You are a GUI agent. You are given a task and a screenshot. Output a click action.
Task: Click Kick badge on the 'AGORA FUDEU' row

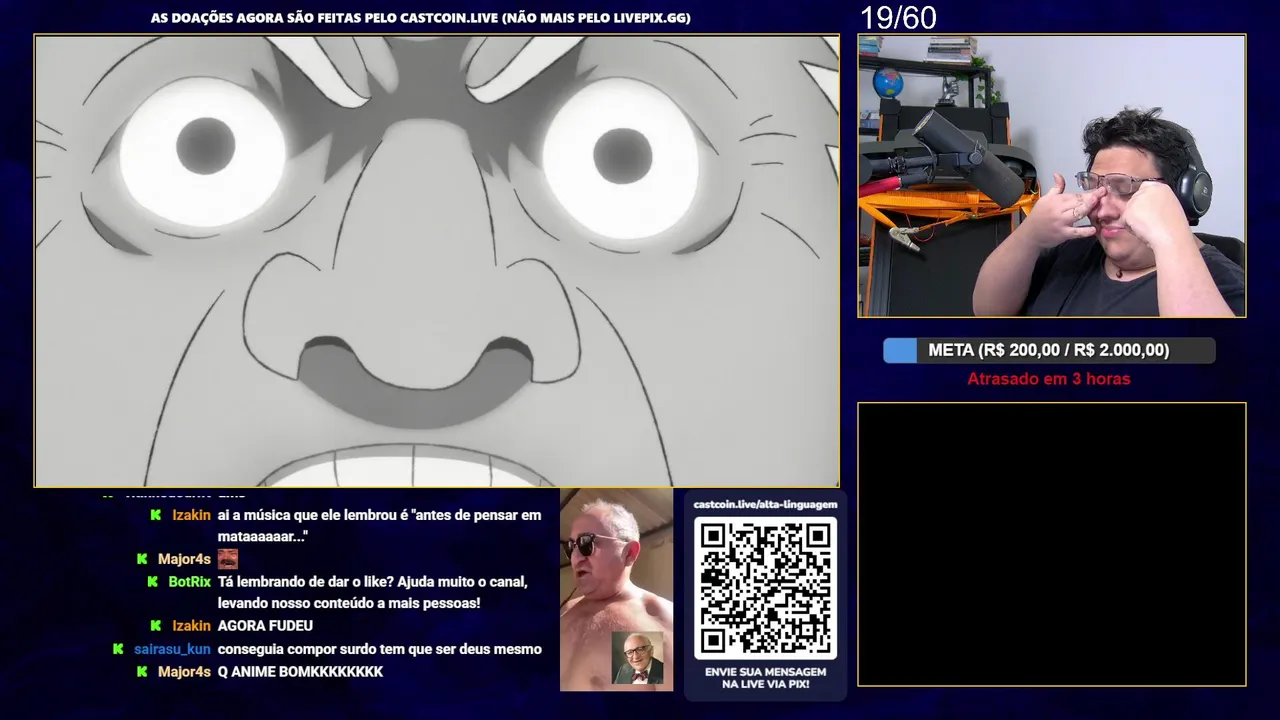click(156, 626)
